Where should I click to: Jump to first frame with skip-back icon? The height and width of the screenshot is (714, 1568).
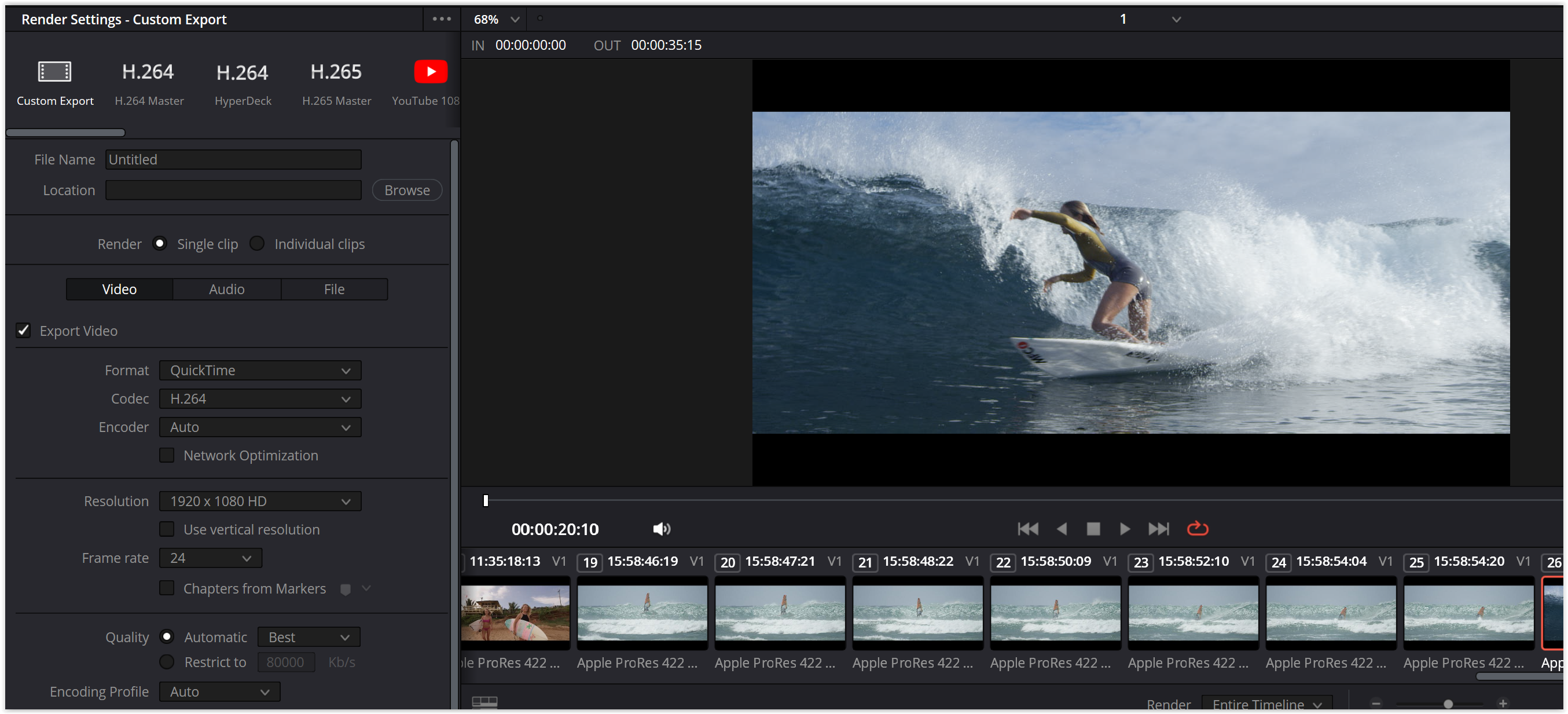coord(1027,529)
